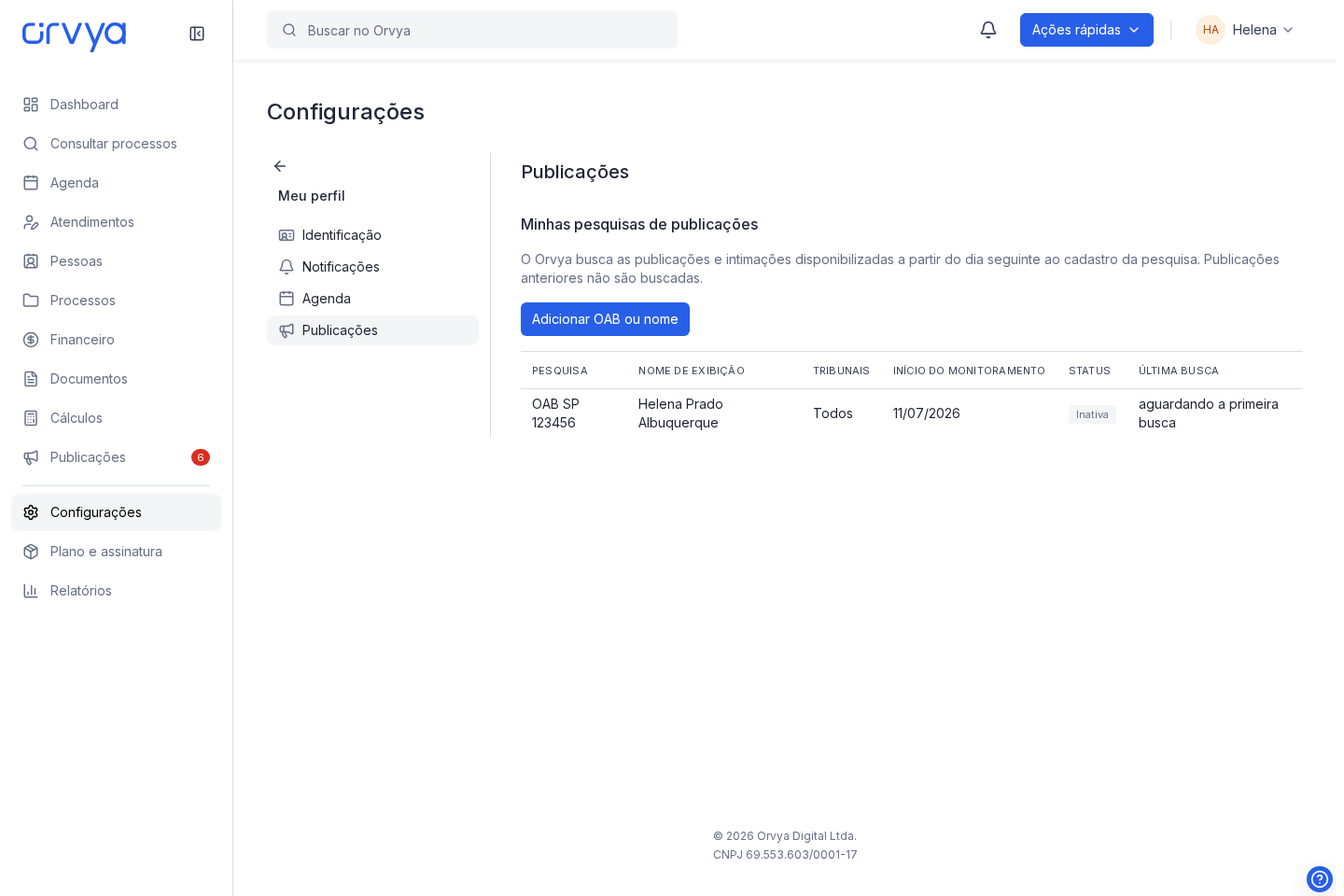Image resolution: width=1344 pixels, height=896 pixels.
Task: Click the Tribunais column header
Action: pos(841,371)
